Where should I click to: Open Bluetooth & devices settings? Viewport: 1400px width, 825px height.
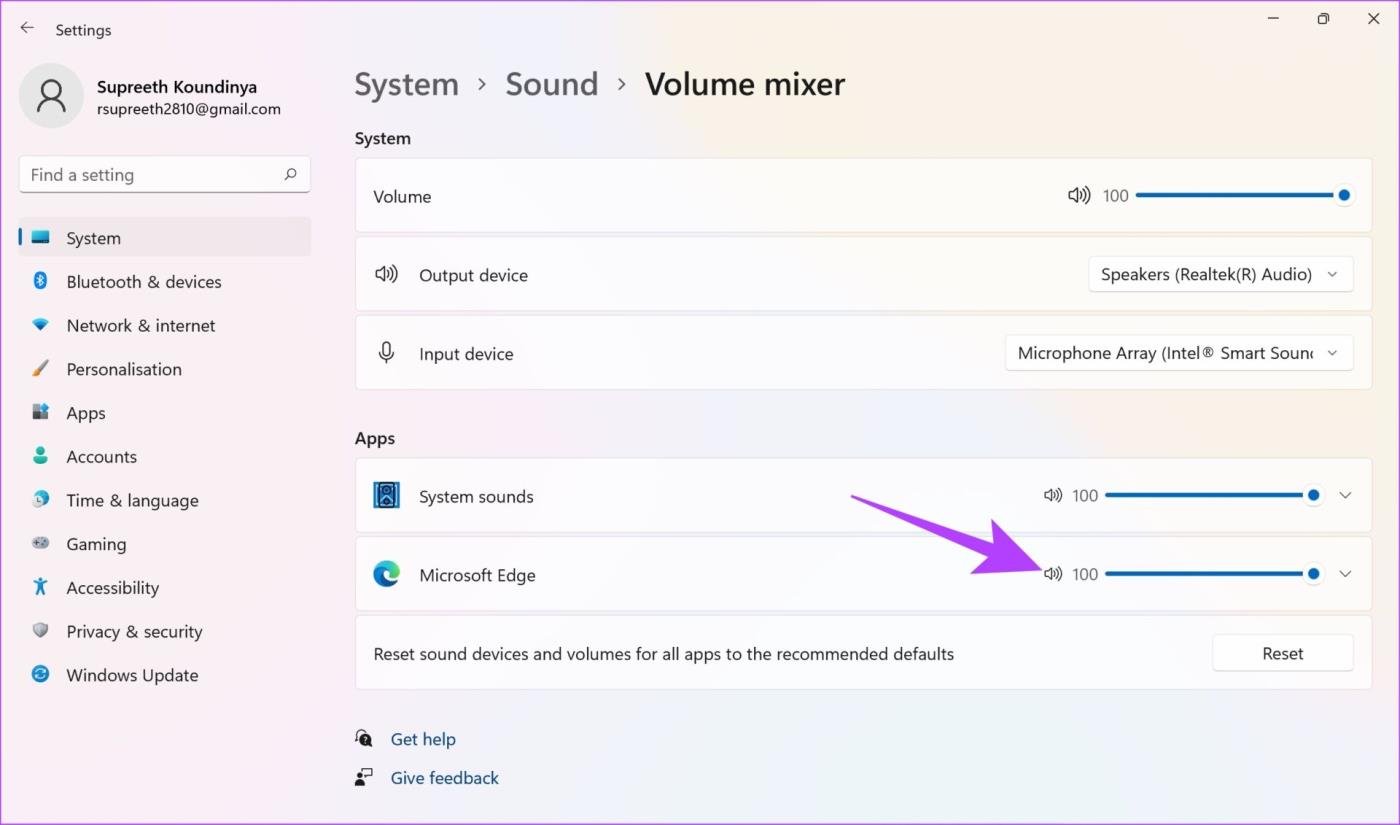coord(165,281)
